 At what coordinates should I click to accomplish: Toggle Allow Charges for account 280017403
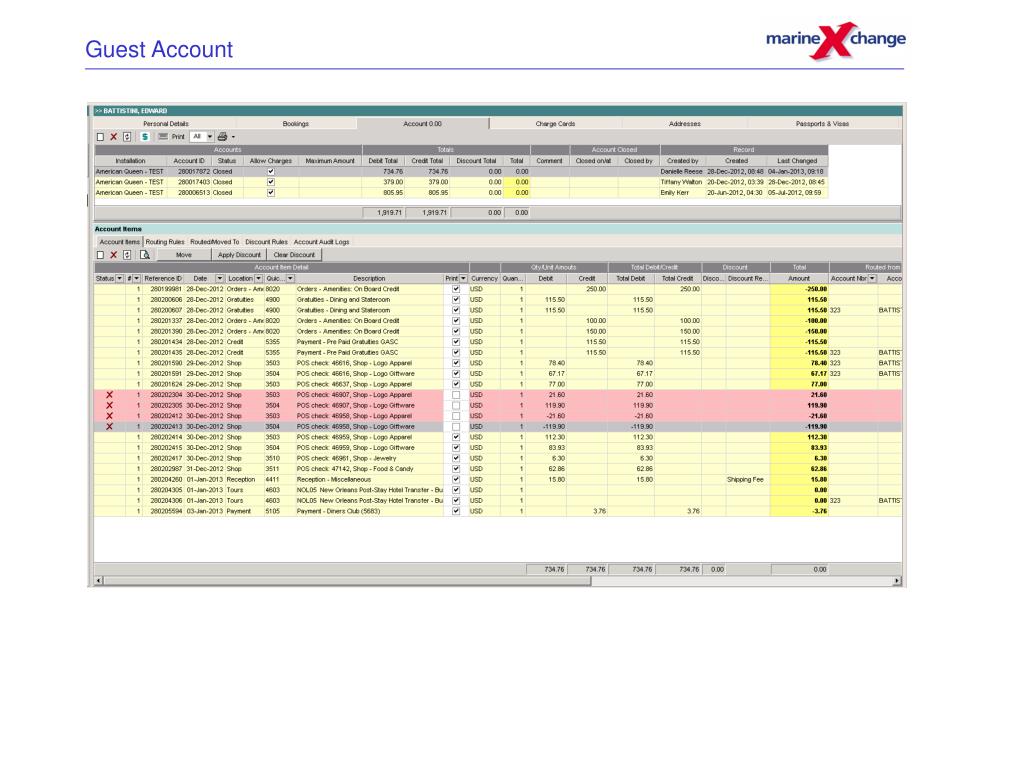pyautogui.click(x=271, y=182)
